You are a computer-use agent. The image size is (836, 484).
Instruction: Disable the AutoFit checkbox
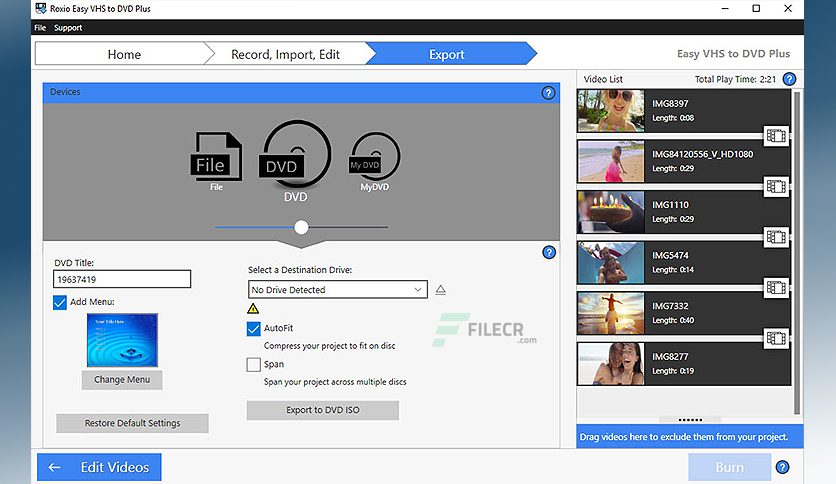coord(253,328)
